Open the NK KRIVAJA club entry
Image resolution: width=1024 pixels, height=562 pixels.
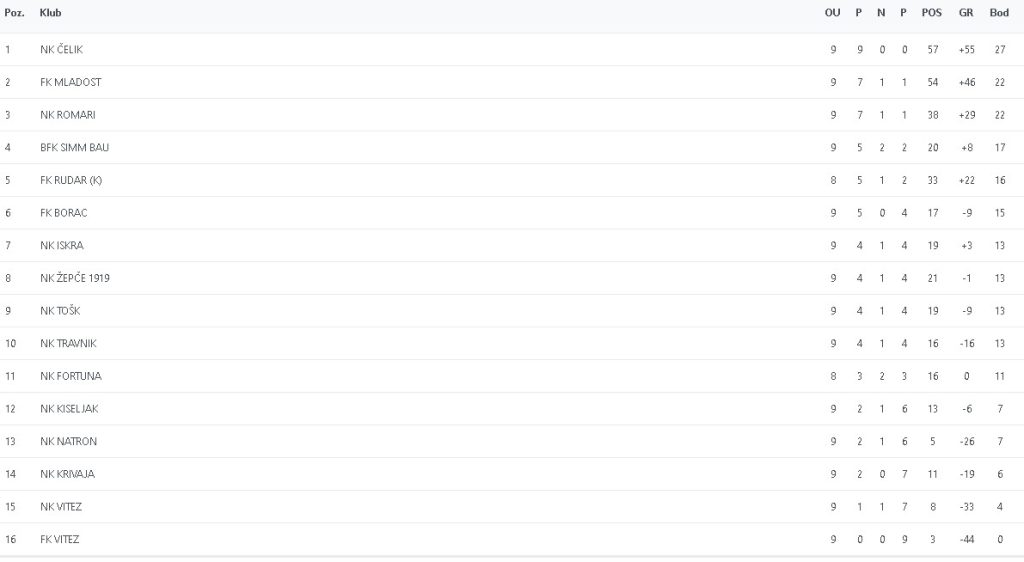tap(67, 474)
